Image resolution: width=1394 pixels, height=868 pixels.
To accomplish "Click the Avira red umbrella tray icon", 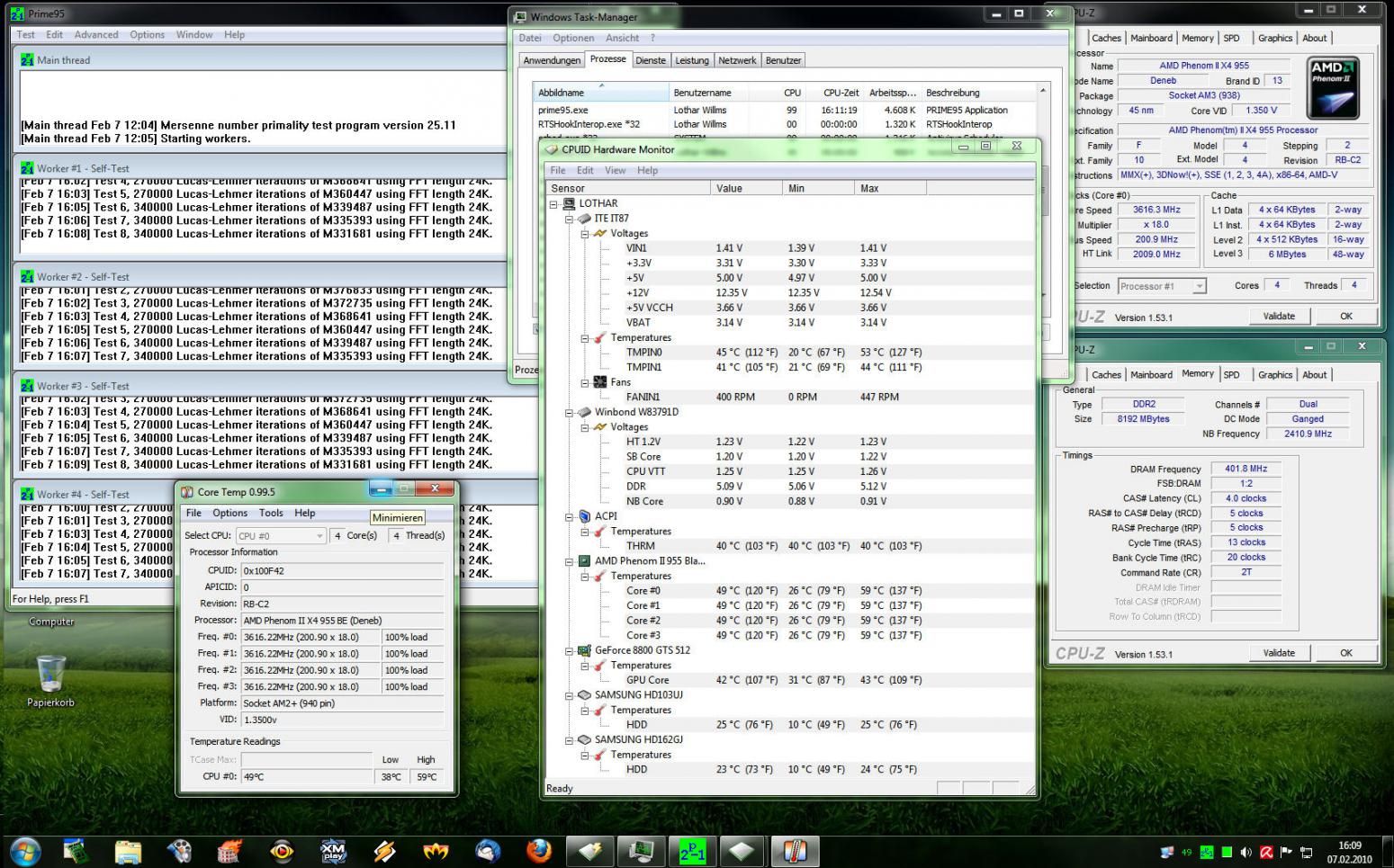I will (x=1266, y=852).
